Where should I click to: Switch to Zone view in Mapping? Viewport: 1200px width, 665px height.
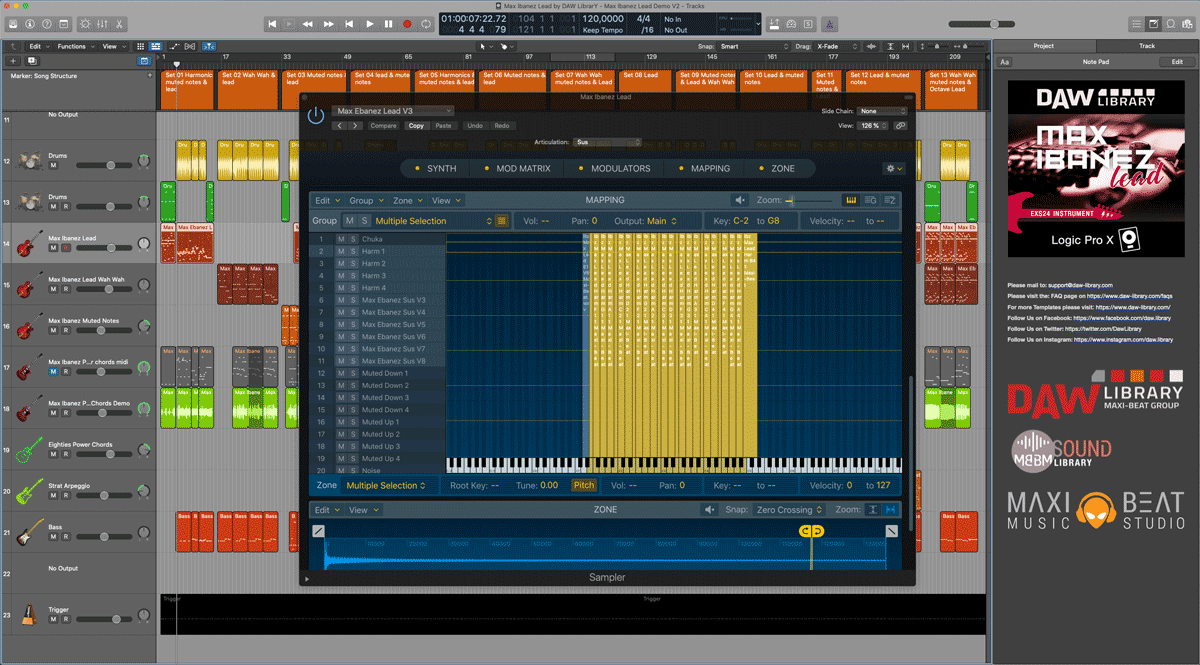point(889,200)
